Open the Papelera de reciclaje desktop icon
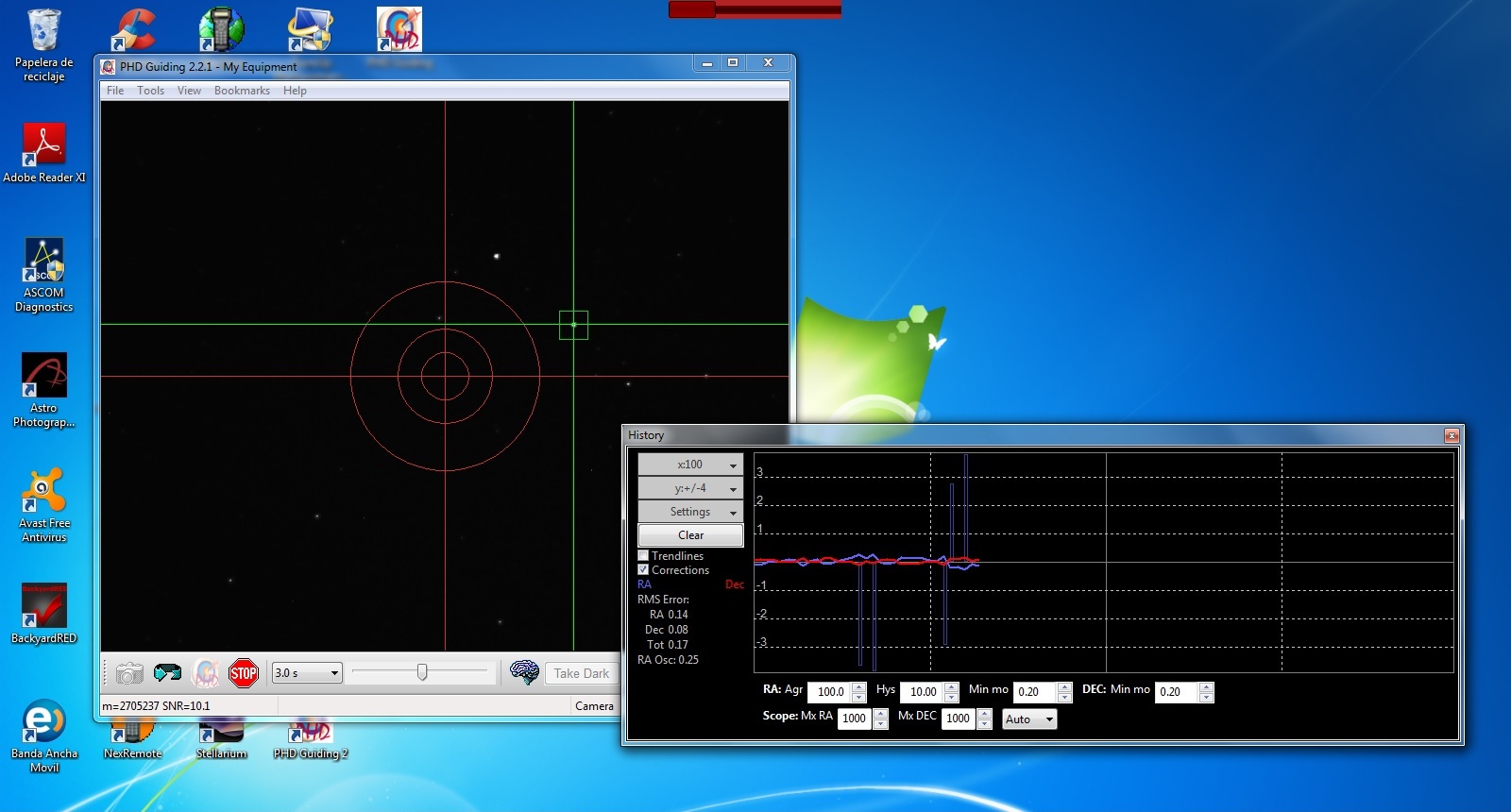 coord(43,46)
